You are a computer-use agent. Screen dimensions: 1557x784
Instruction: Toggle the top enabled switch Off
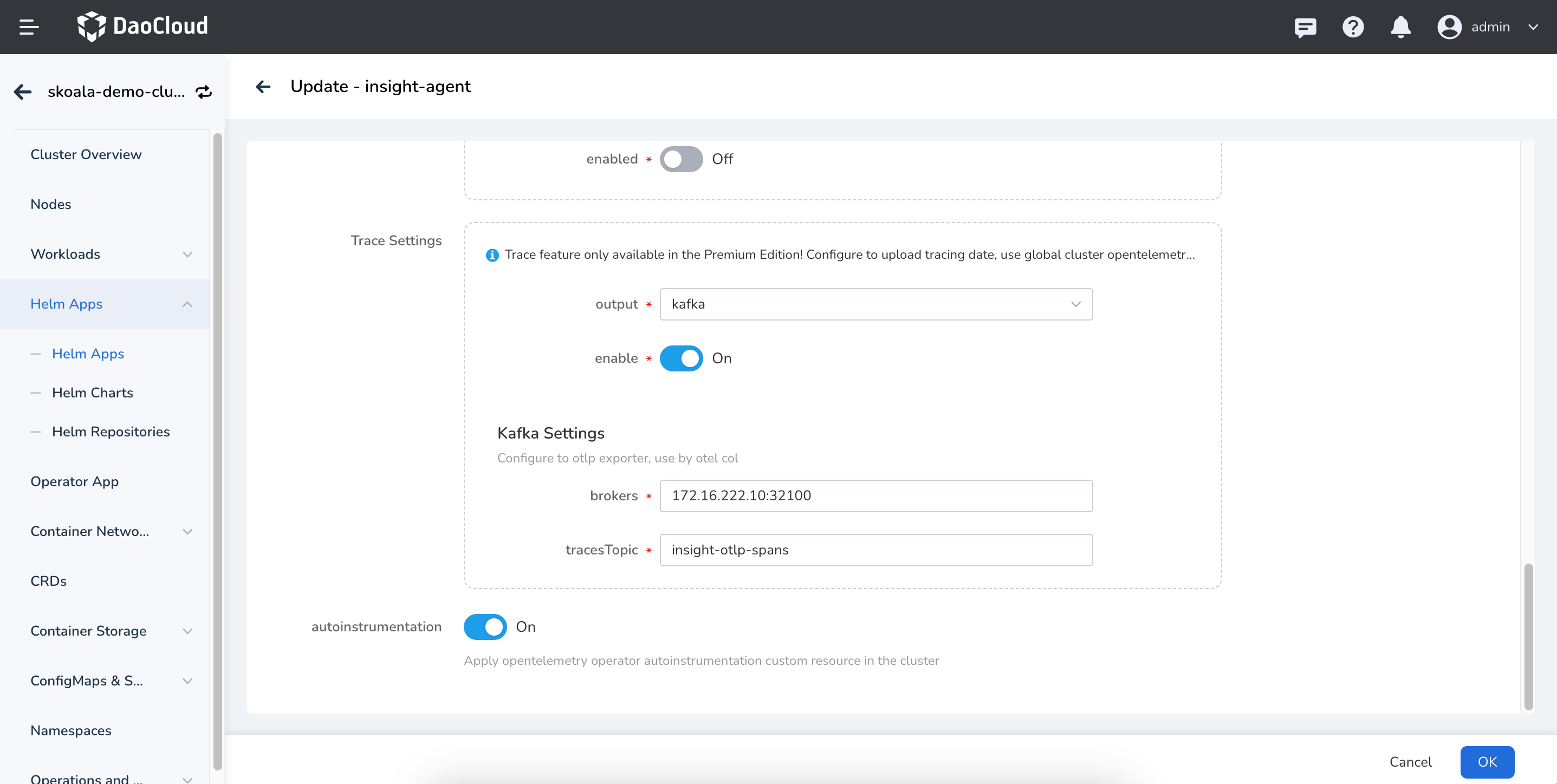(680, 158)
